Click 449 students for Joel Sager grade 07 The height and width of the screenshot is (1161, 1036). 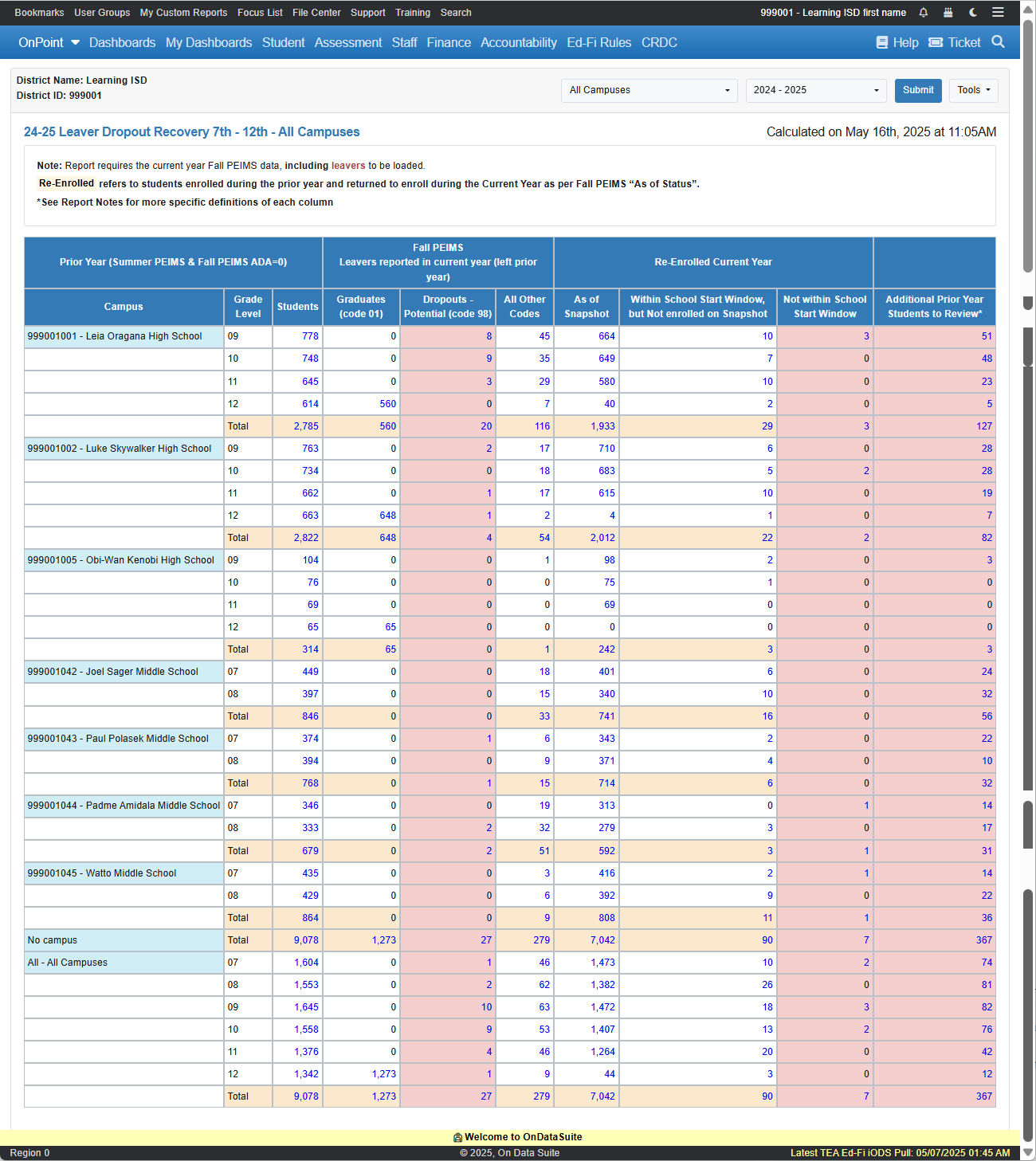[x=310, y=672]
